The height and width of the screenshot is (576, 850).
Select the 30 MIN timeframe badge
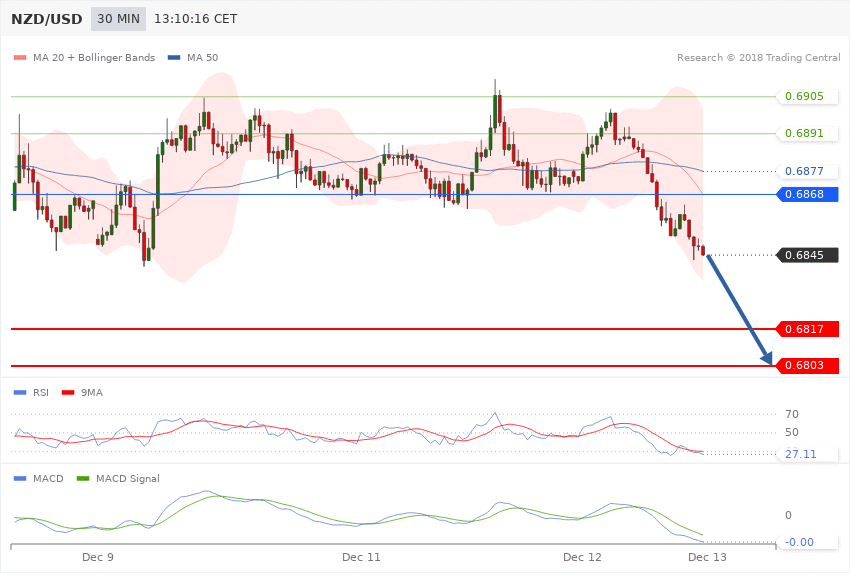pyautogui.click(x=118, y=19)
